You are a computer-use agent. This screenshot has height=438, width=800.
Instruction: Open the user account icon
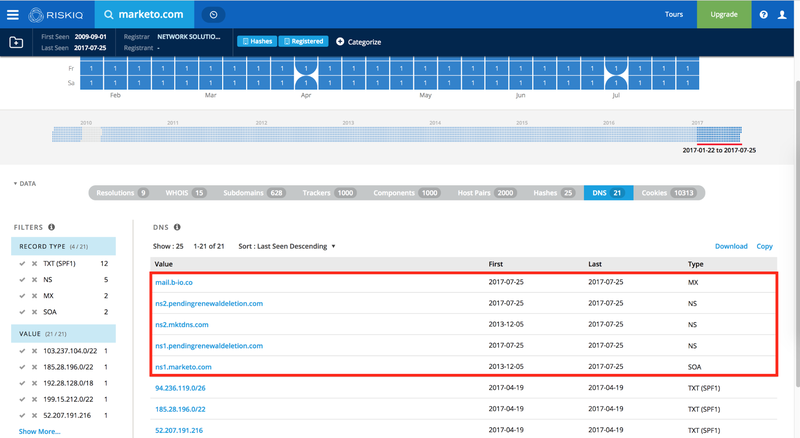click(782, 15)
